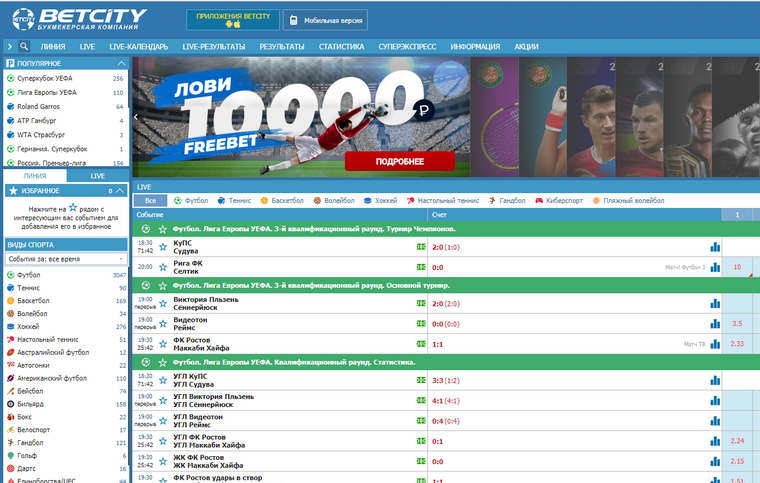Favorite ЖК ФК Ростов match star

(x=163, y=462)
